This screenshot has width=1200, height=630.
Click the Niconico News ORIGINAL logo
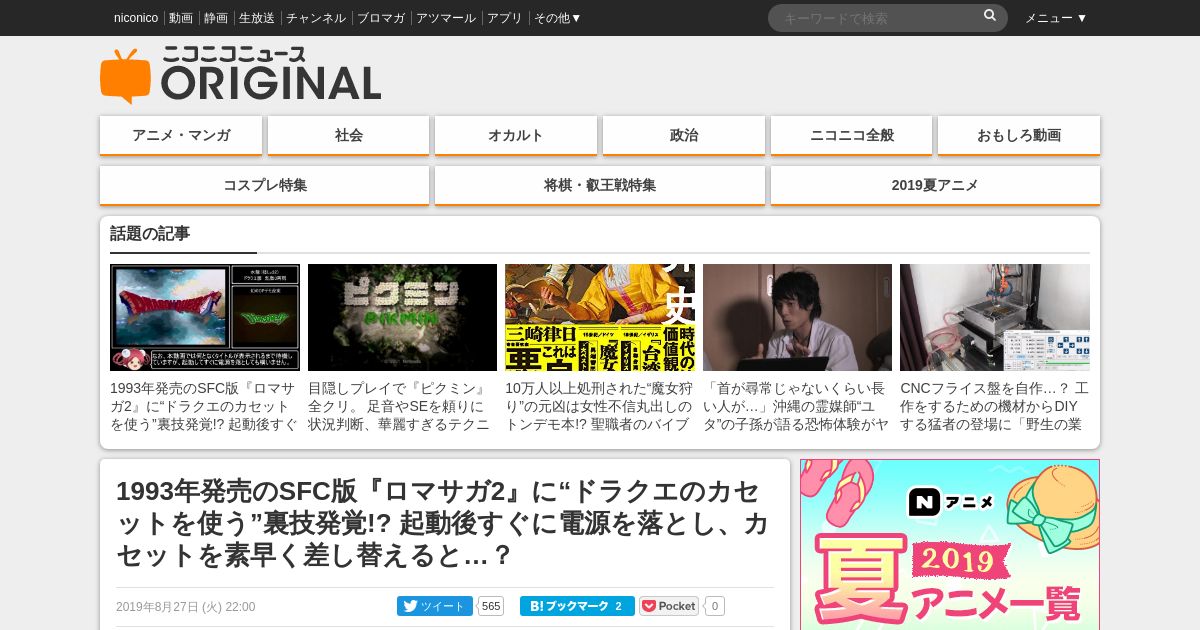point(240,75)
